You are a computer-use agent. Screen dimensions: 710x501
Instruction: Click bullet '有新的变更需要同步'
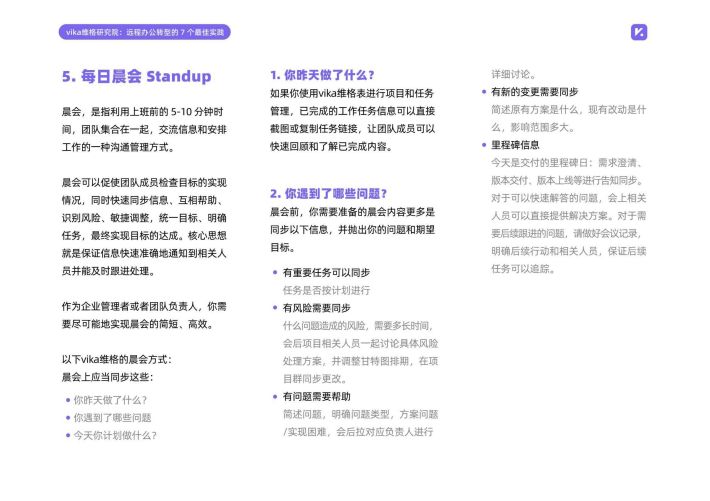point(534,92)
